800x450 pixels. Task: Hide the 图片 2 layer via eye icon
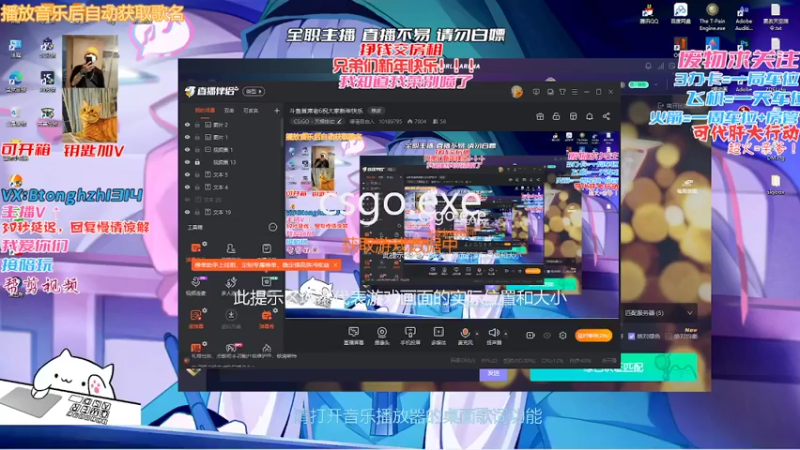[187, 124]
